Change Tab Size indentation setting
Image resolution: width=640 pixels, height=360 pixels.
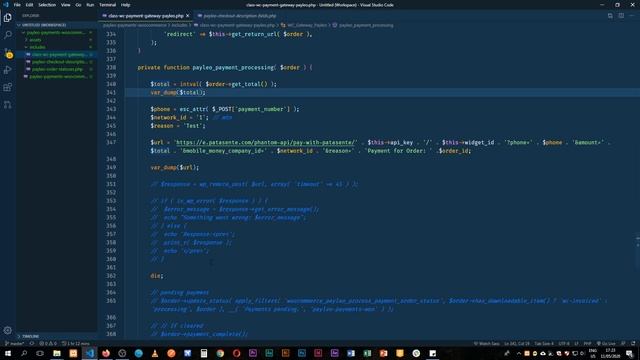point(544,343)
